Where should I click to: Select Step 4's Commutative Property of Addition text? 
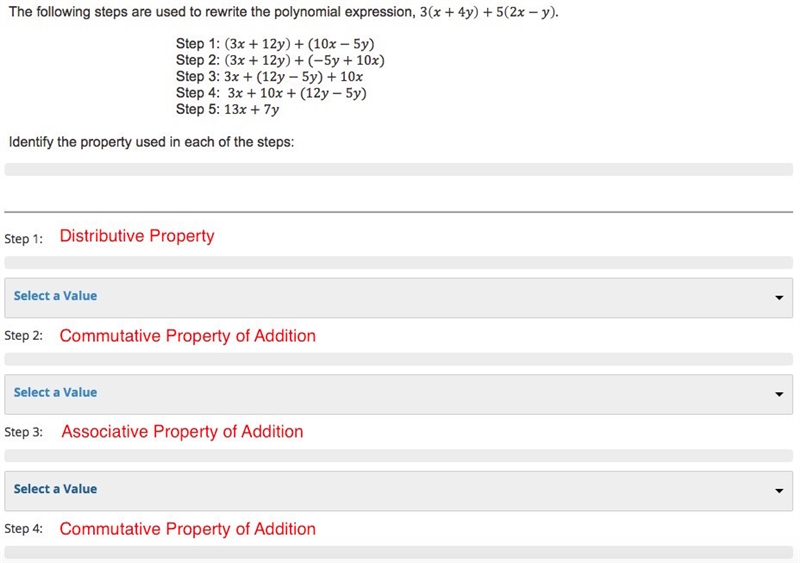click(187, 528)
